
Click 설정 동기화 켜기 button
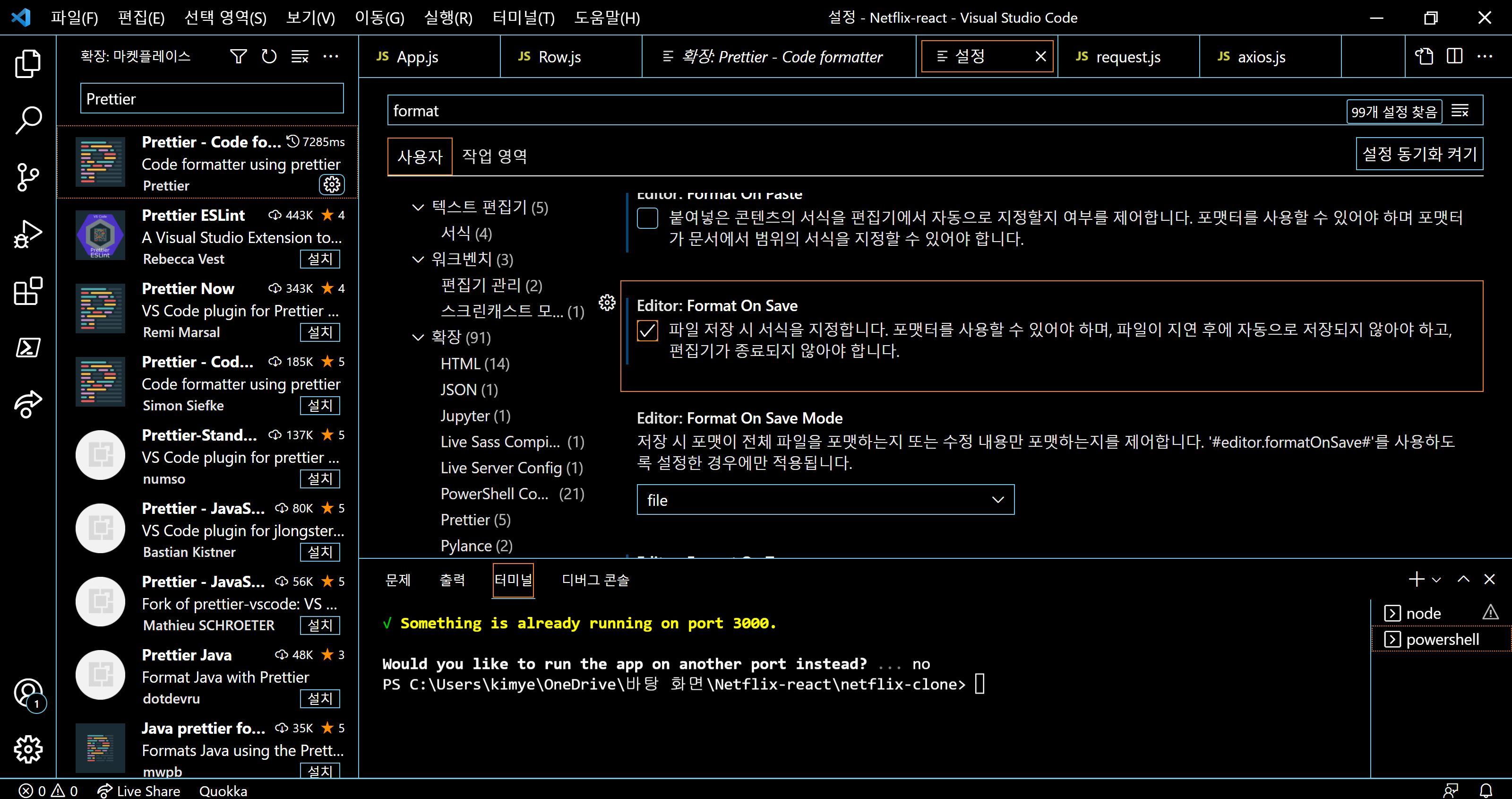coord(1419,154)
